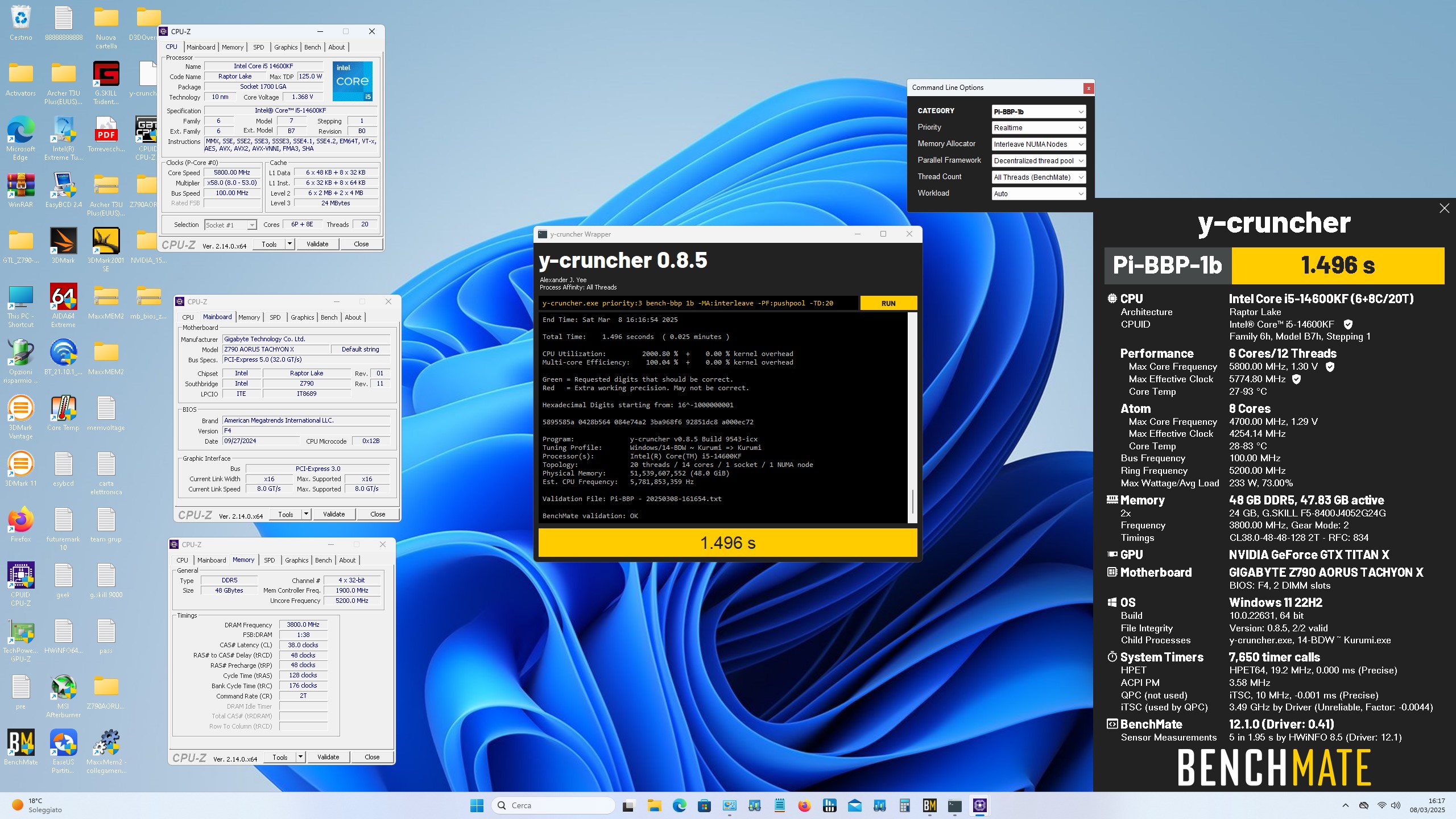Screen dimensions: 1456x819
Task: Open clock showing 16:17 08/03/2025
Action: coord(1427,805)
